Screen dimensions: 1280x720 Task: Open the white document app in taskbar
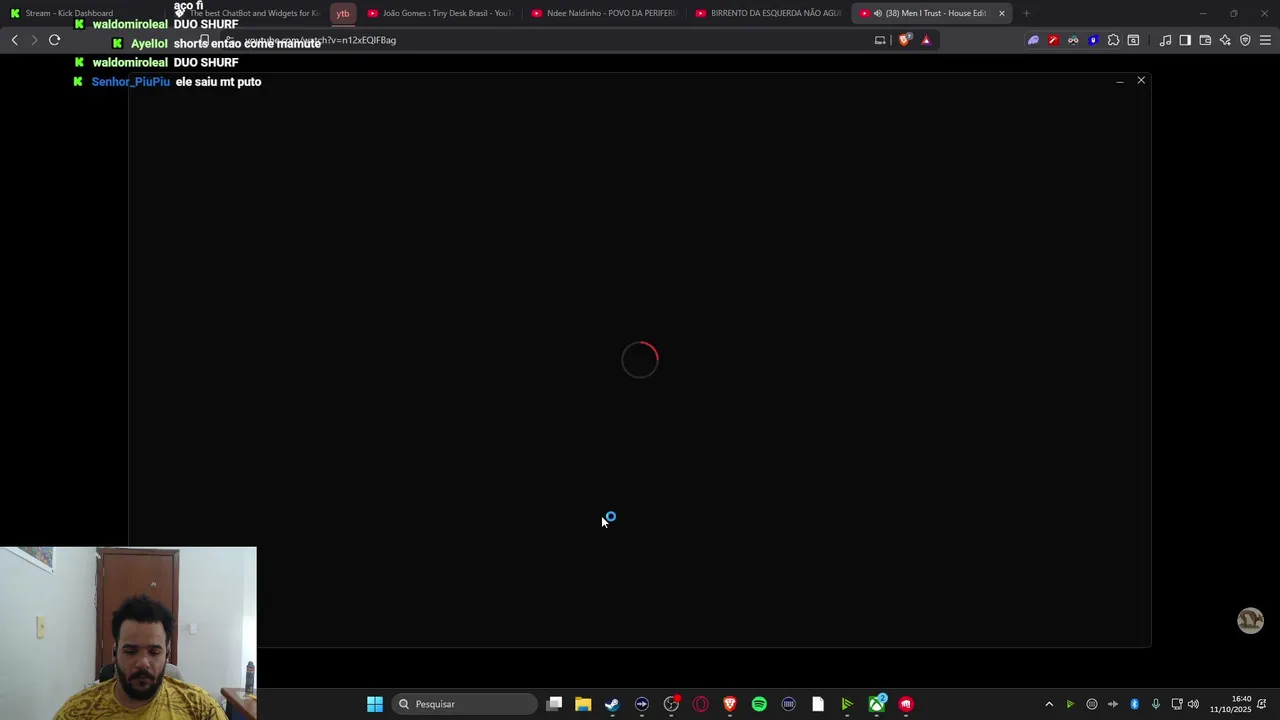[x=817, y=704]
